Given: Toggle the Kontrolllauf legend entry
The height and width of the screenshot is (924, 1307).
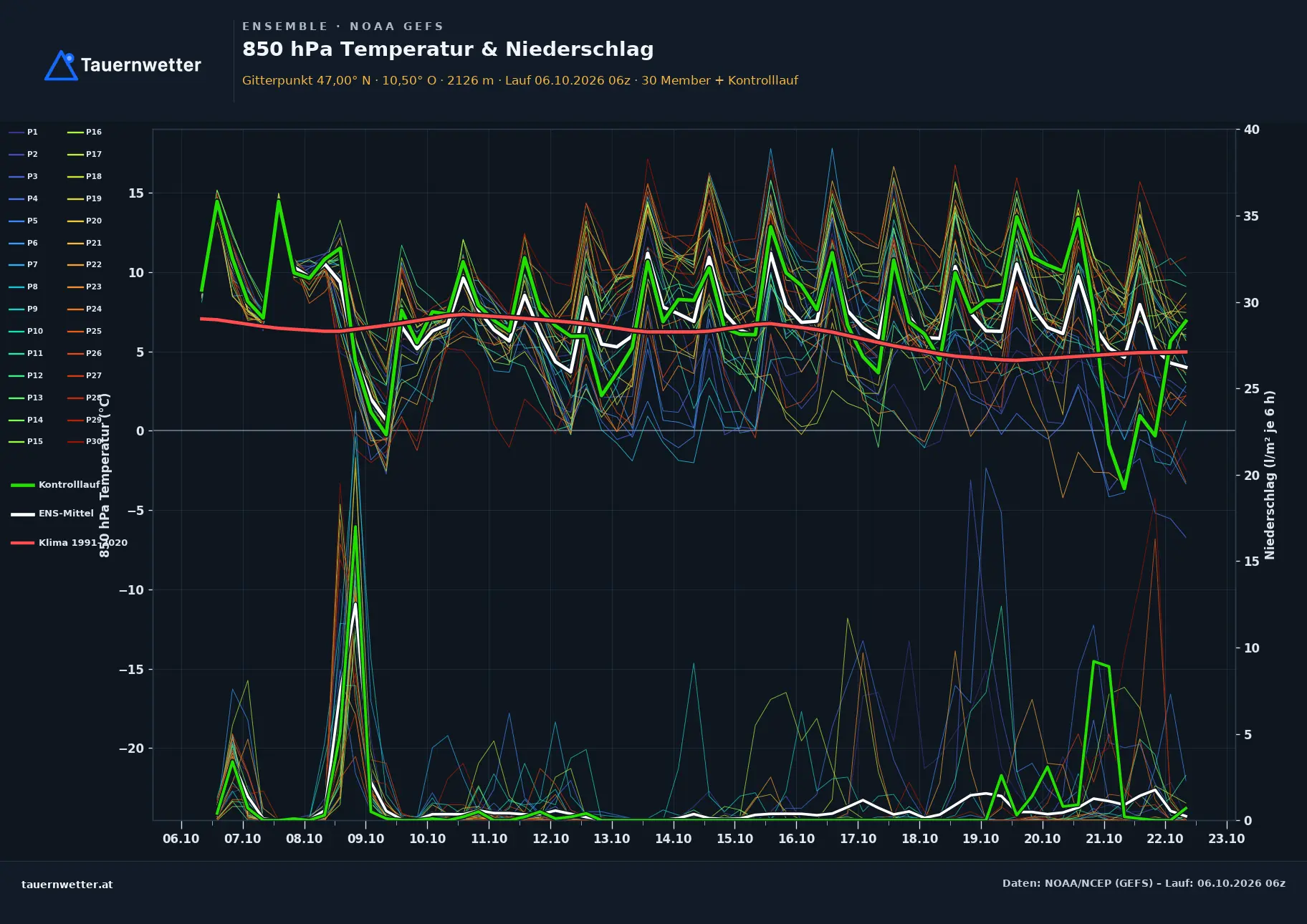Looking at the screenshot, I should 55,485.
